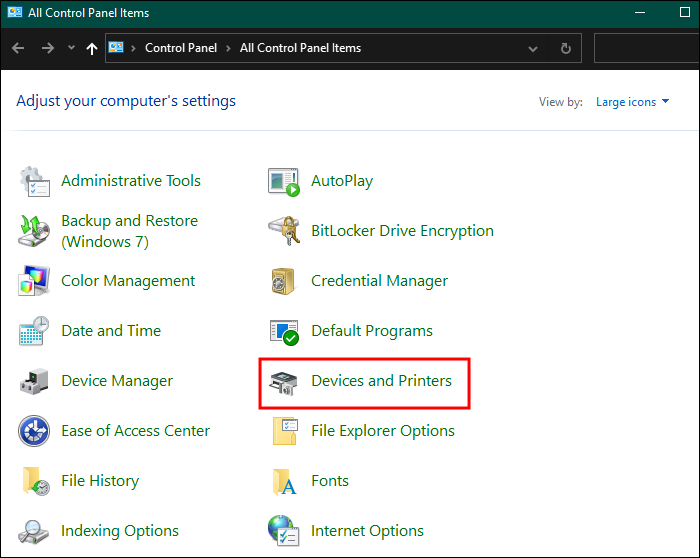Viewport: 700px width, 558px height.
Task: Click All Control Panel Items breadcrumb
Action: coord(300,48)
